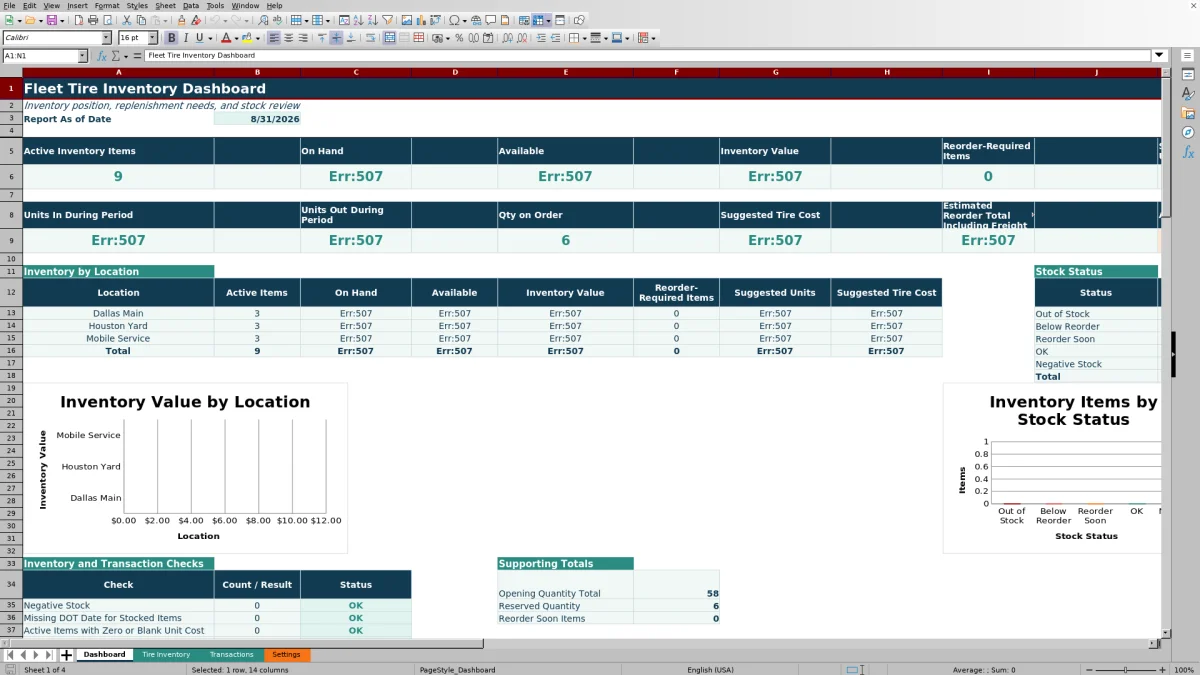Screen dimensions: 1200x675
Task: Adjust the zoom slider in status bar
Action: [x=1125, y=669]
